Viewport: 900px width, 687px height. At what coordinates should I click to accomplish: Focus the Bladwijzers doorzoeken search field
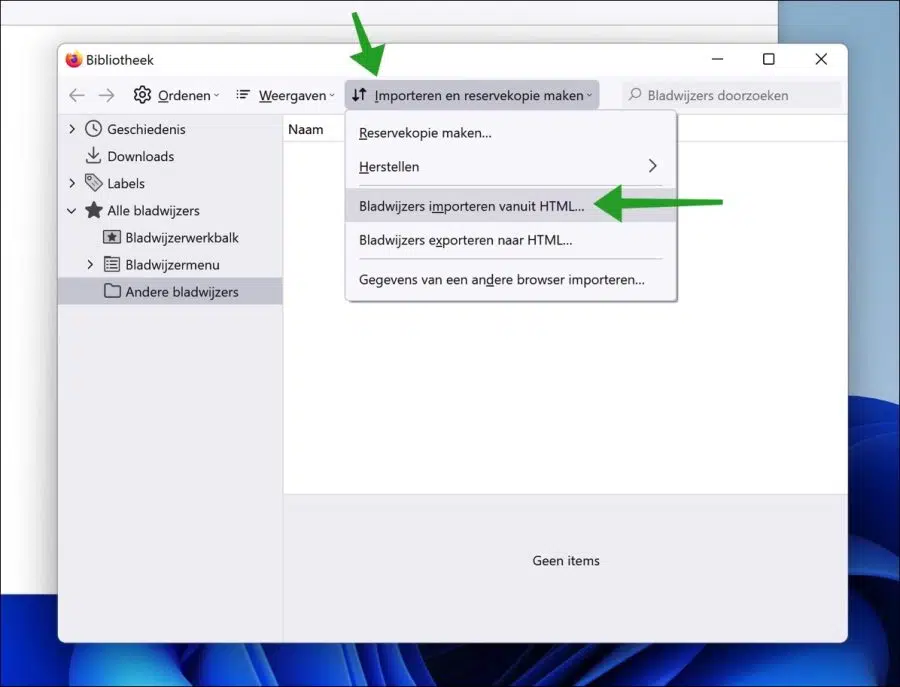click(732, 95)
